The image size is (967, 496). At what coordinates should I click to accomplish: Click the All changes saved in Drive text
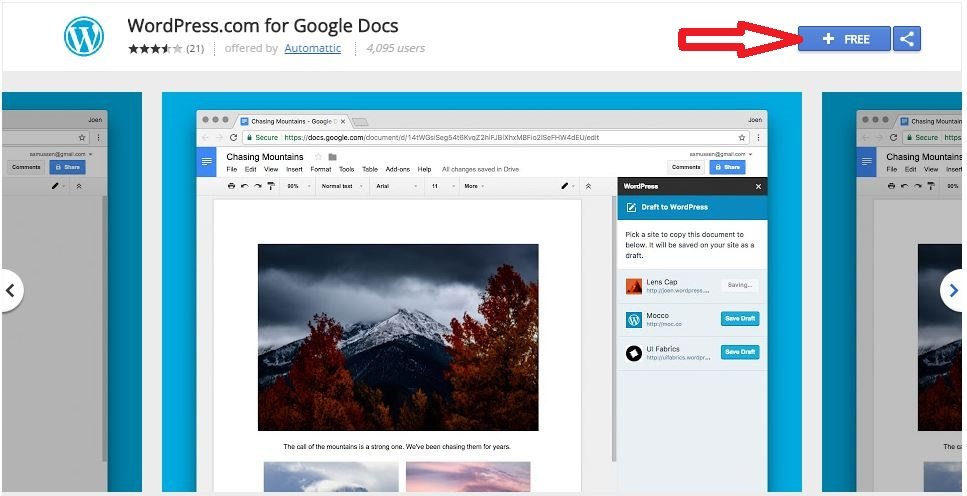[x=480, y=169]
